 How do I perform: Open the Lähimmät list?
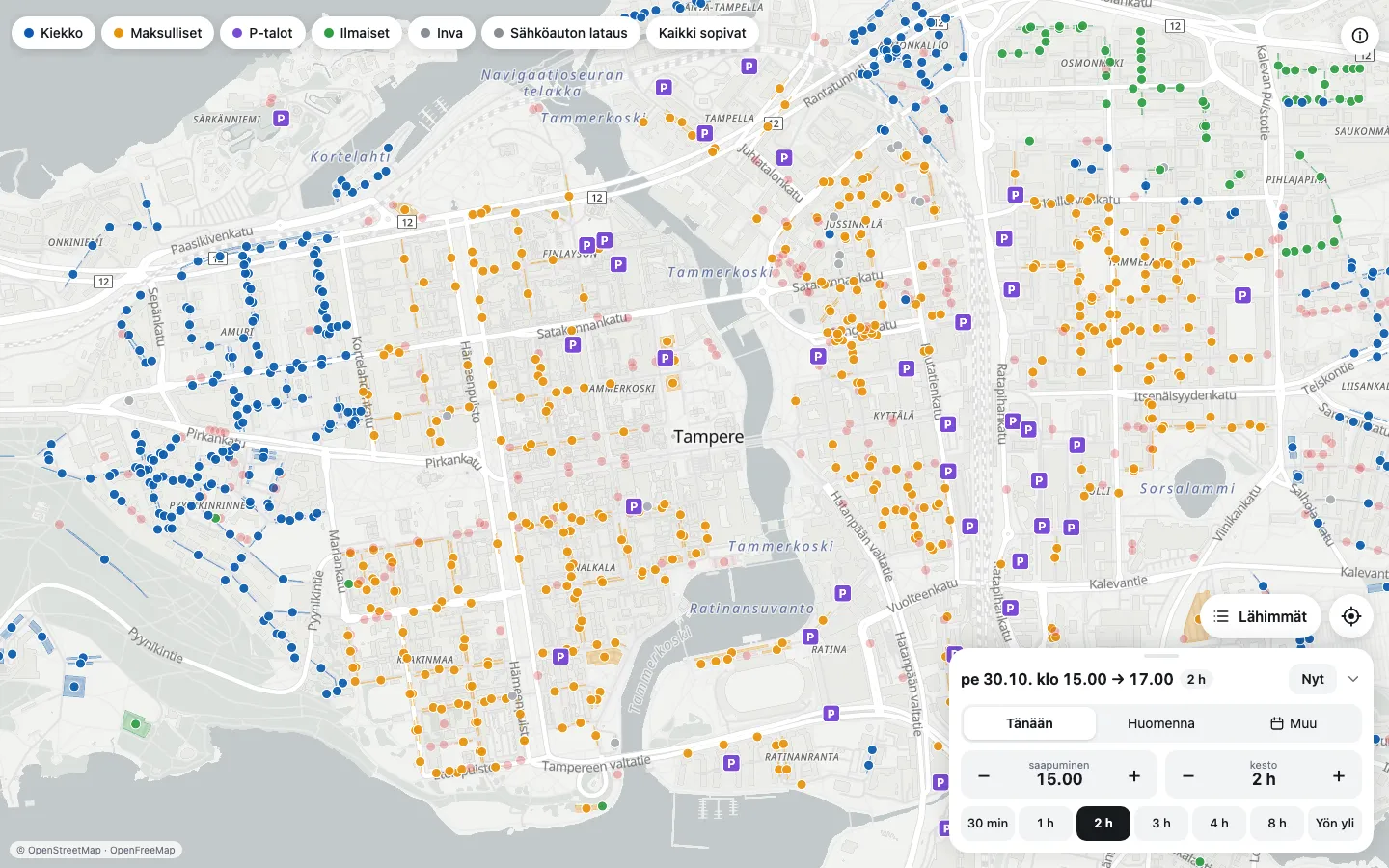(1261, 616)
